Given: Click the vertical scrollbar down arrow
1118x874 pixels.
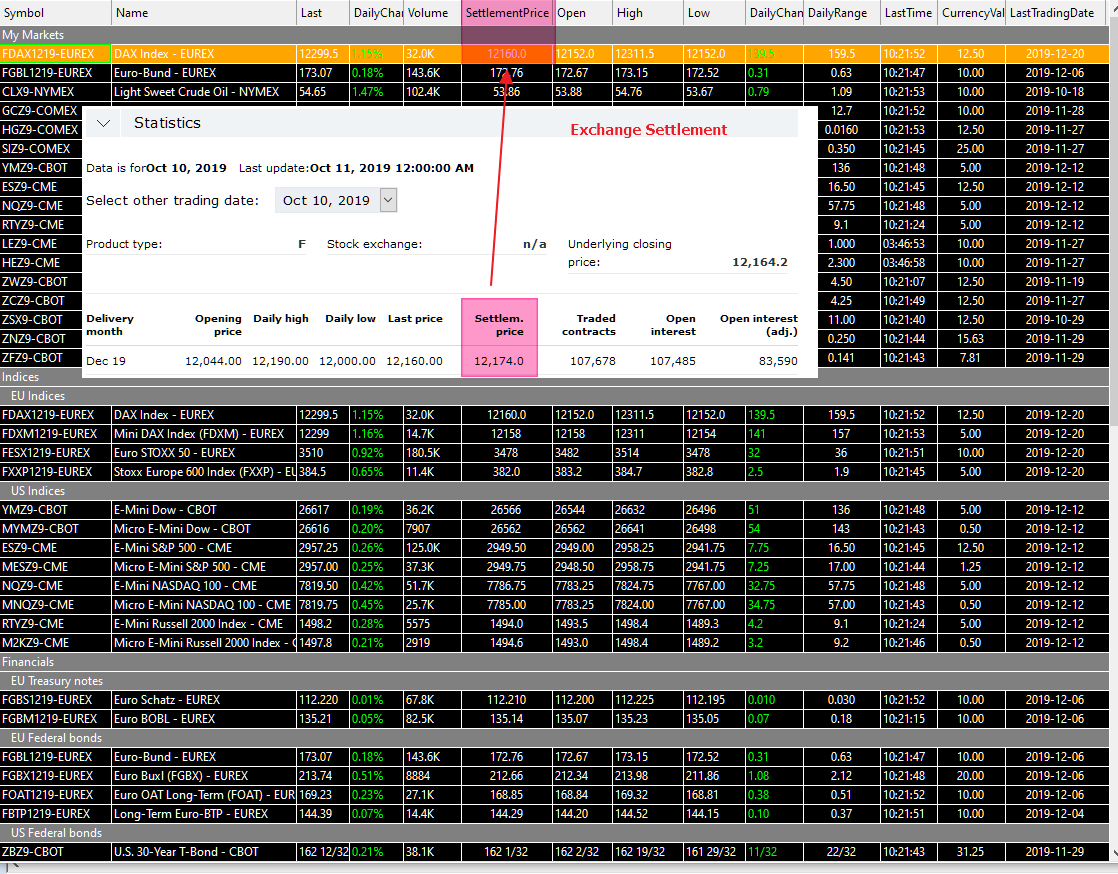Looking at the screenshot, I should click(x=1113, y=853).
